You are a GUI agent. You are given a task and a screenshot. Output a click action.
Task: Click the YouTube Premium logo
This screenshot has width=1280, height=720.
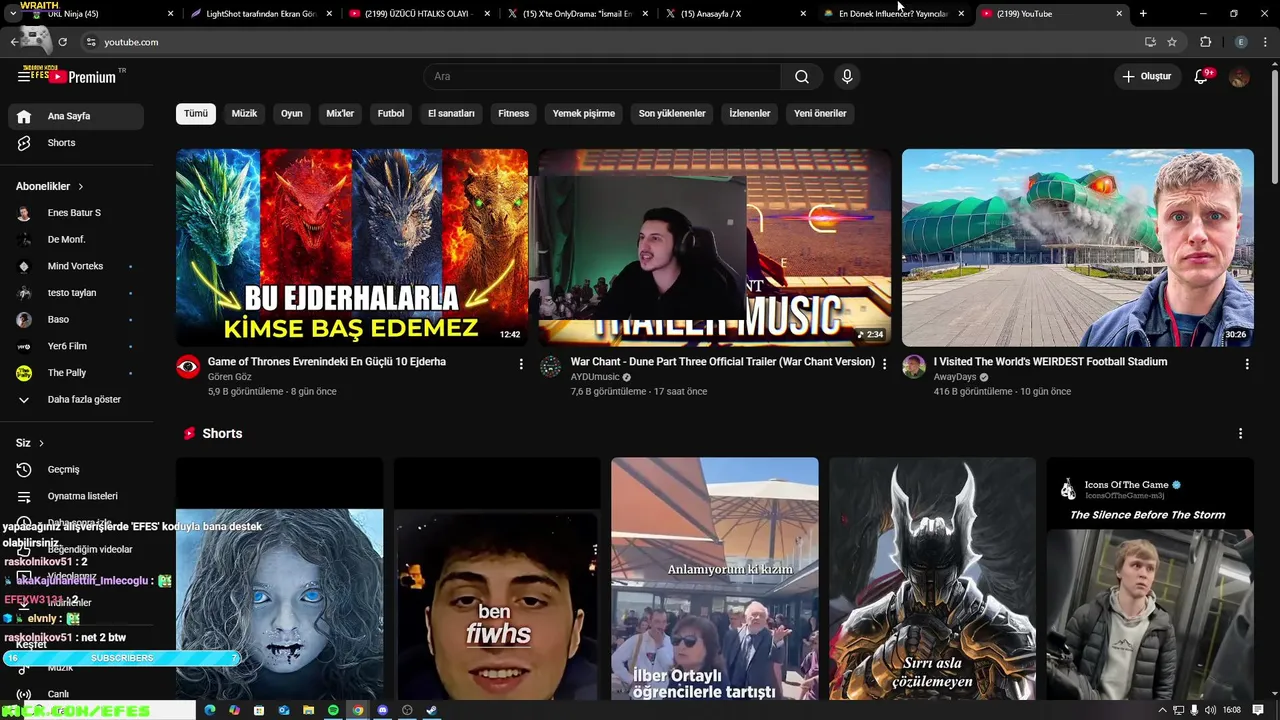pyautogui.click(x=83, y=76)
